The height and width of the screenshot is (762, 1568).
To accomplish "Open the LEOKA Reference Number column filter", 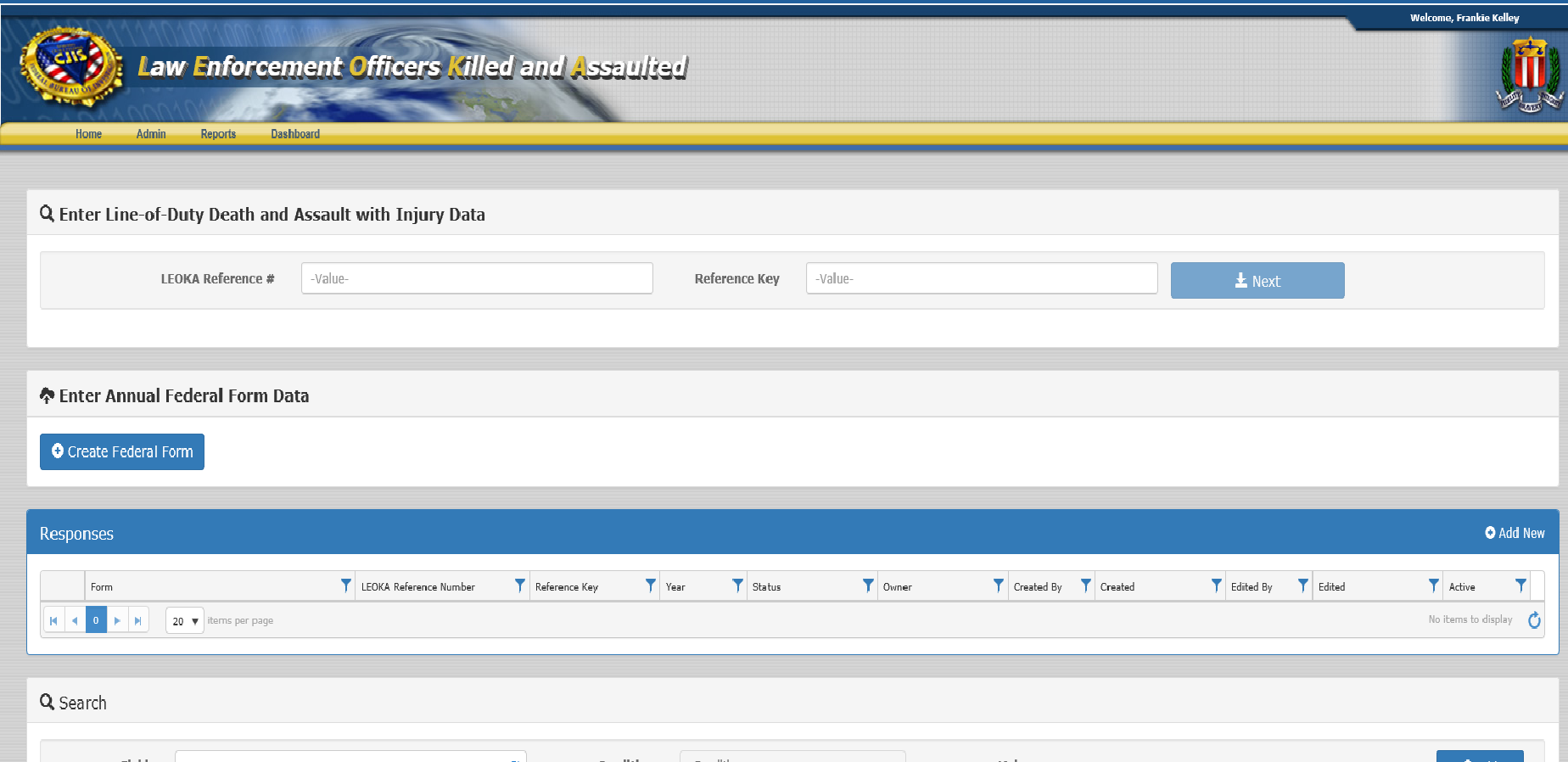I will click(520, 586).
